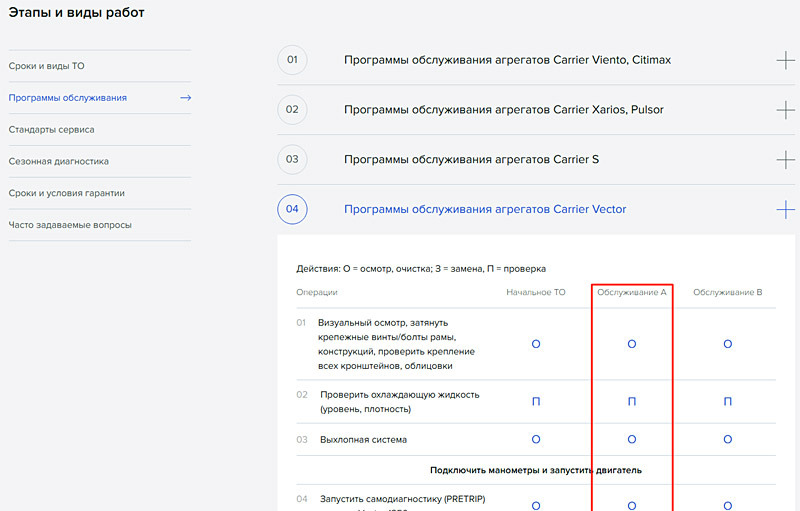Image resolution: width=800 pixels, height=511 pixels.
Task: Click 'О' mark for Выхлопная система under Начальное ТО
Action: point(536,440)
